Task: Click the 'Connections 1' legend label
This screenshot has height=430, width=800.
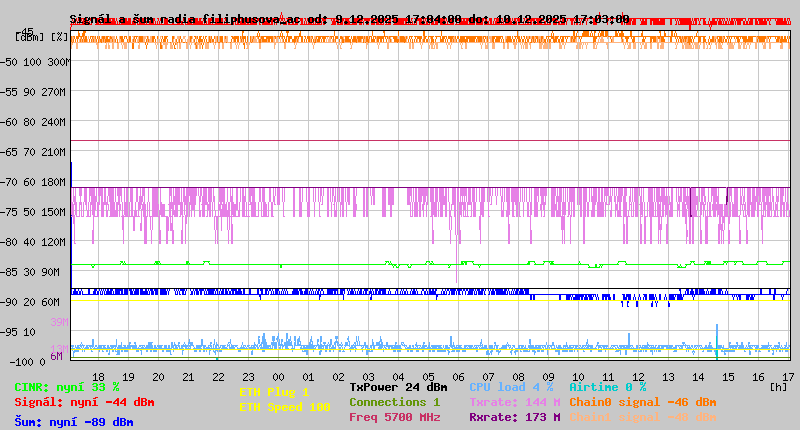Action: click(394, 402)
